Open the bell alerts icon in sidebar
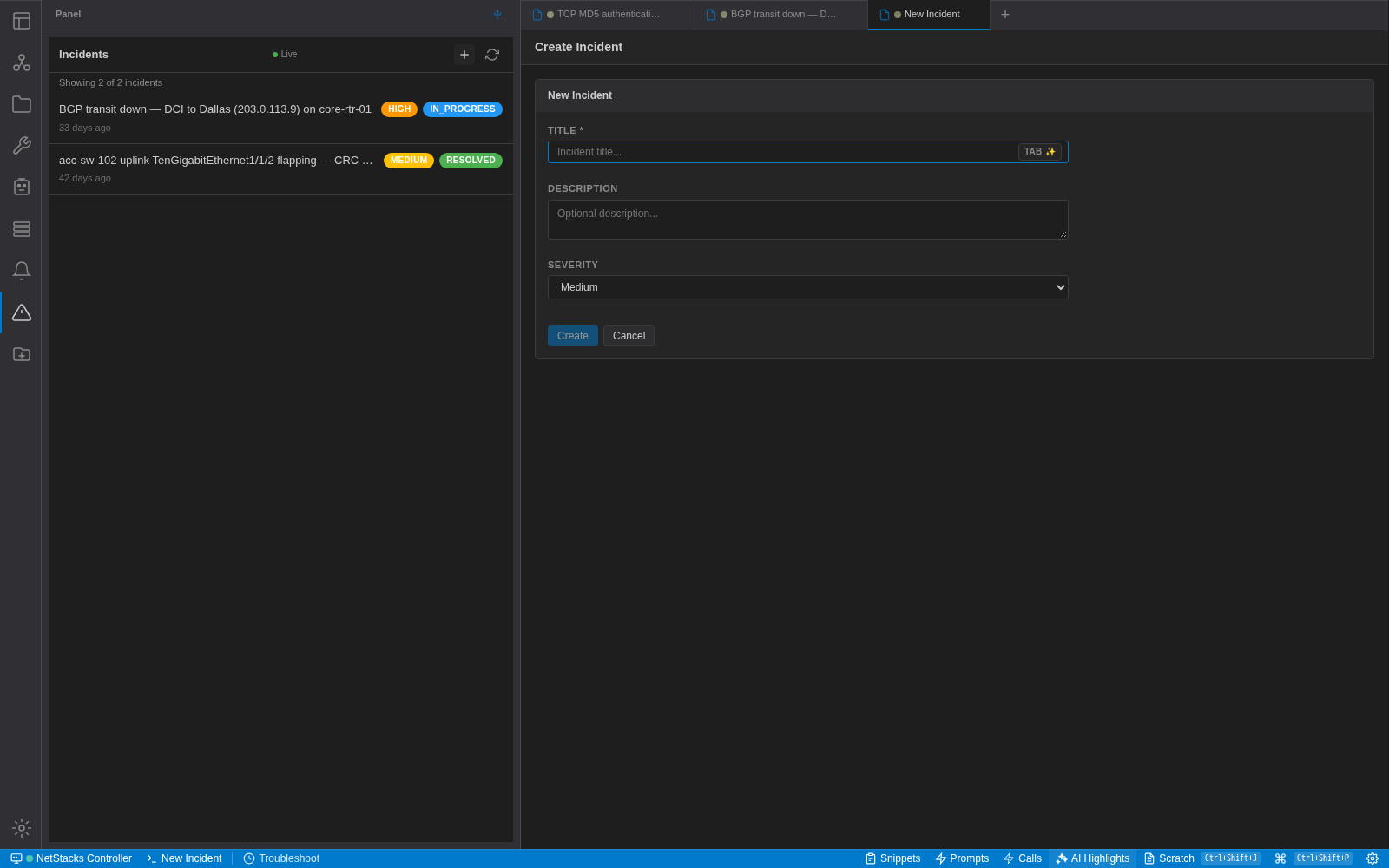1389x868 pixels. 22,271
